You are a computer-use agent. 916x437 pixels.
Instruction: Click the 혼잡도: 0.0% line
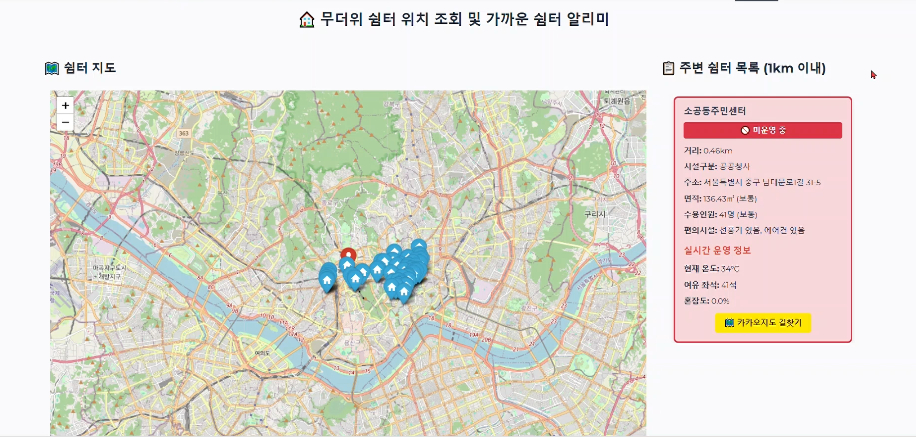point(706,301)
